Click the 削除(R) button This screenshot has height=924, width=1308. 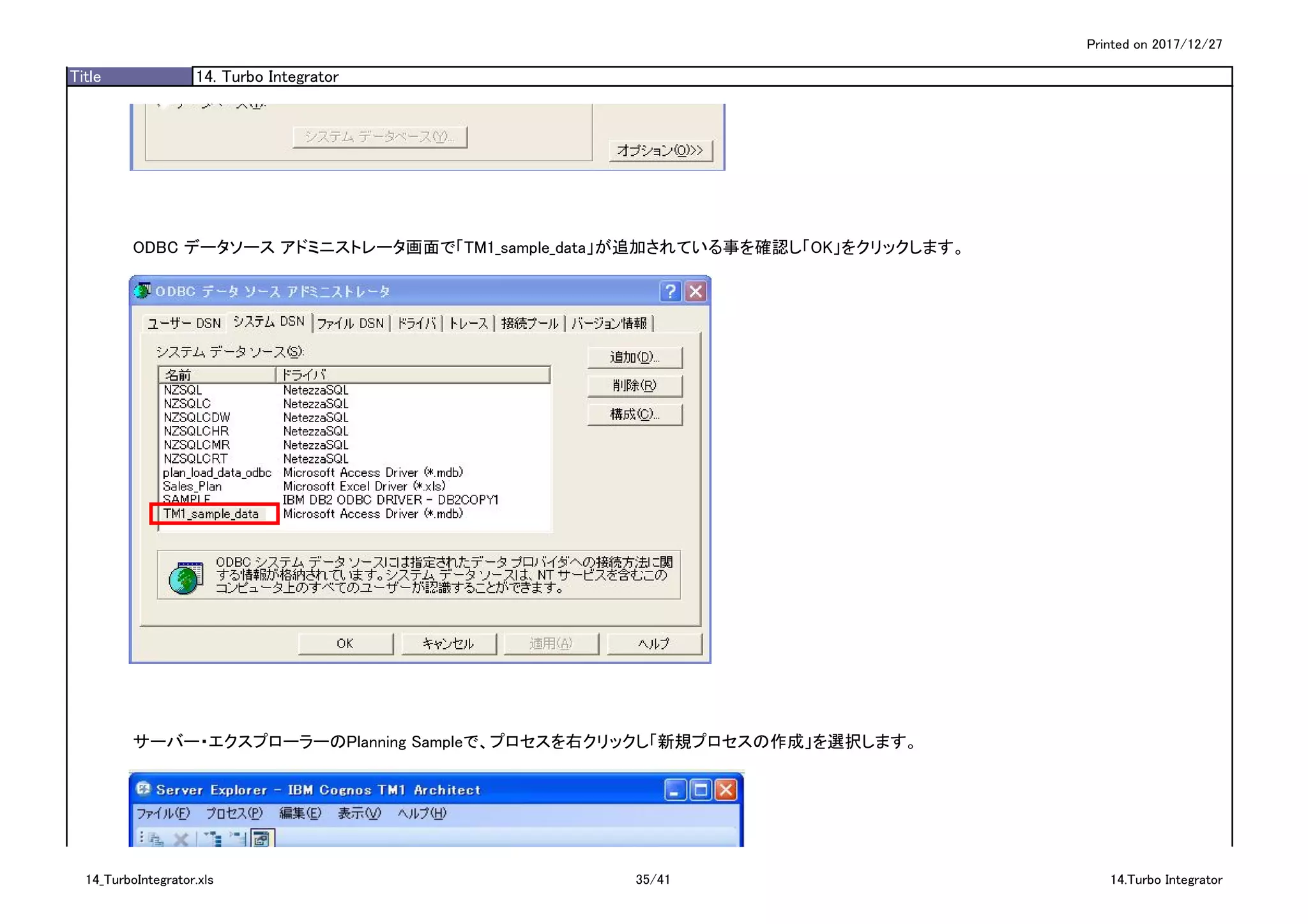click(x=635, y=386)
